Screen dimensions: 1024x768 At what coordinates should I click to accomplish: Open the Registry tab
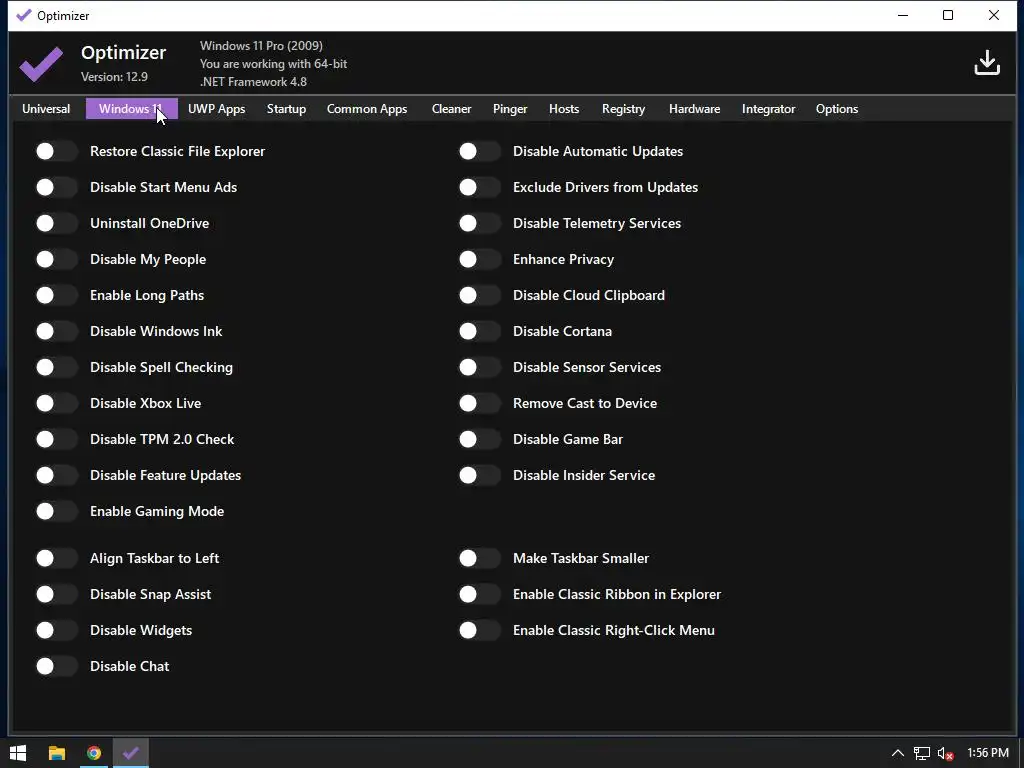pos(624,109)
